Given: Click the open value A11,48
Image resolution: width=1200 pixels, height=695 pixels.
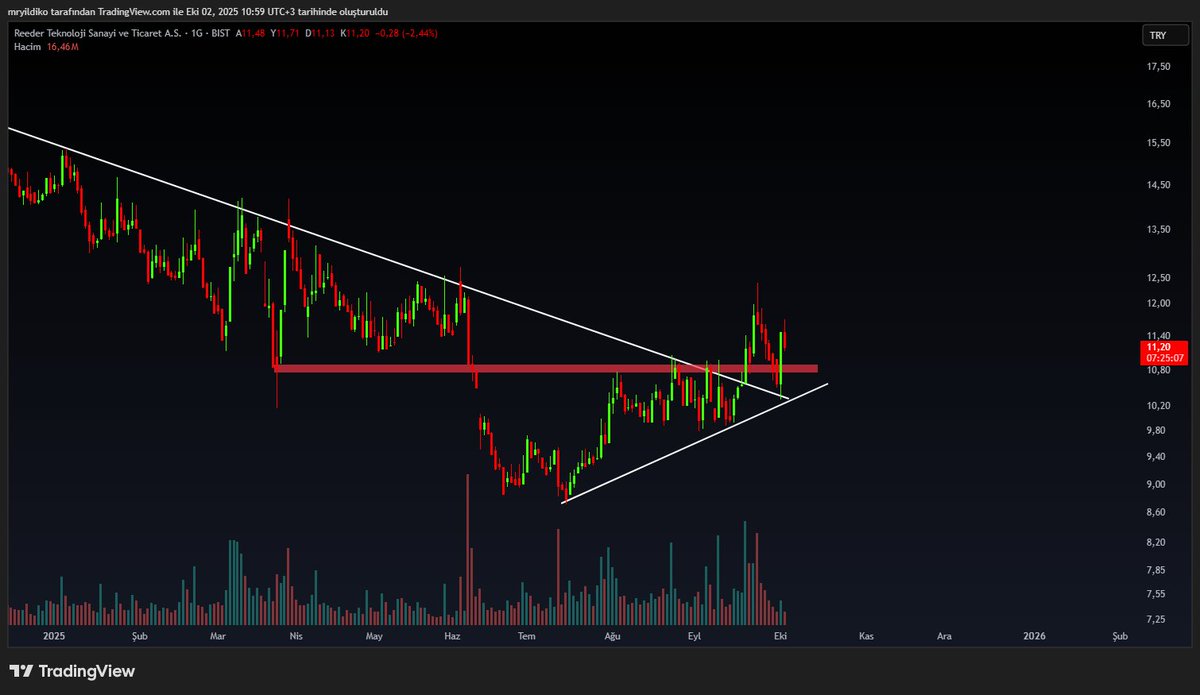Looking at the screenshot, I should coord(249,33).
